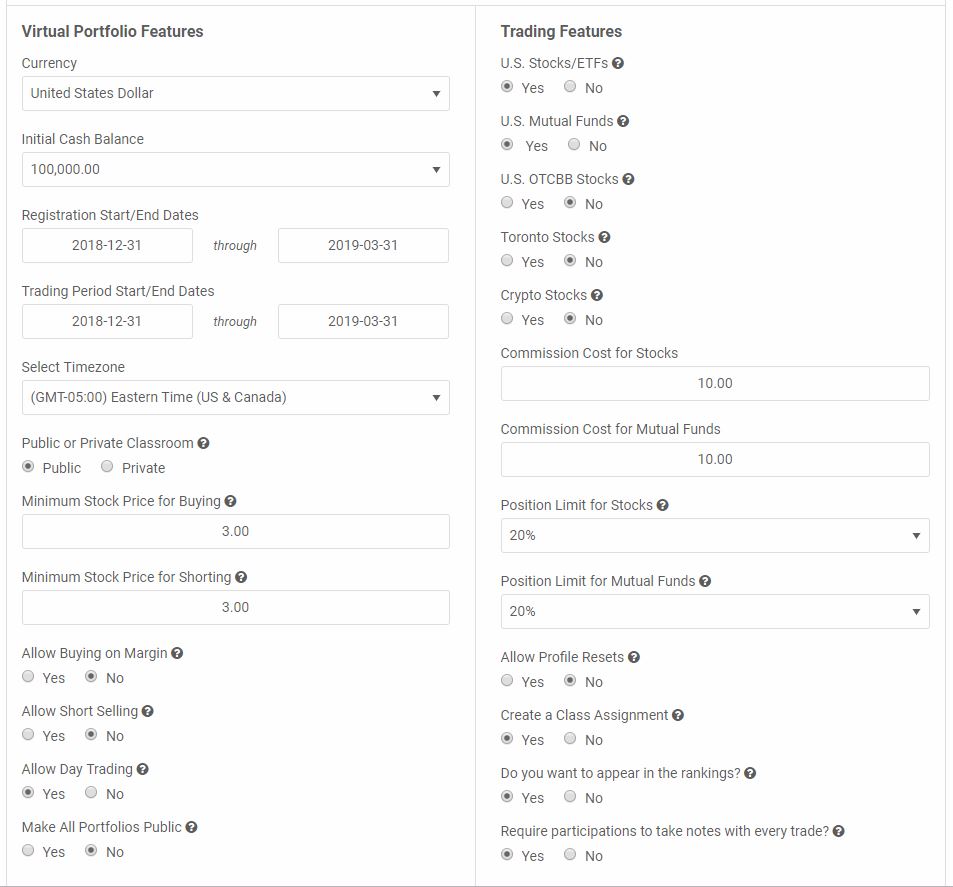Show help for Public or Private Classroom

tap(204, 443)
